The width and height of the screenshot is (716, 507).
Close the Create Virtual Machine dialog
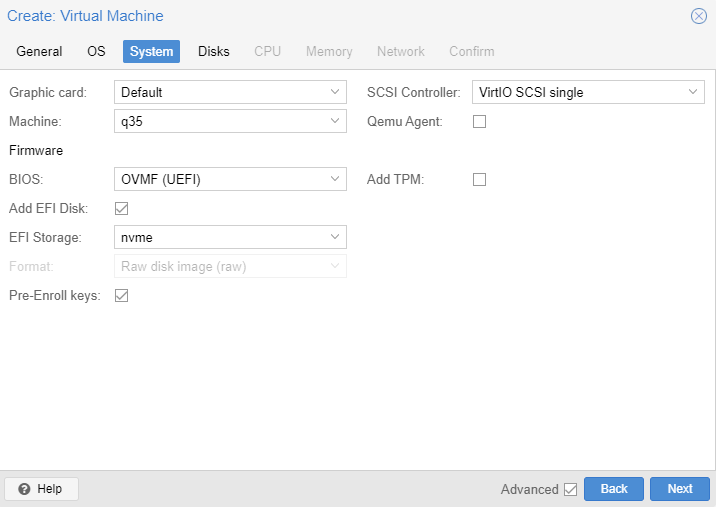699,16
